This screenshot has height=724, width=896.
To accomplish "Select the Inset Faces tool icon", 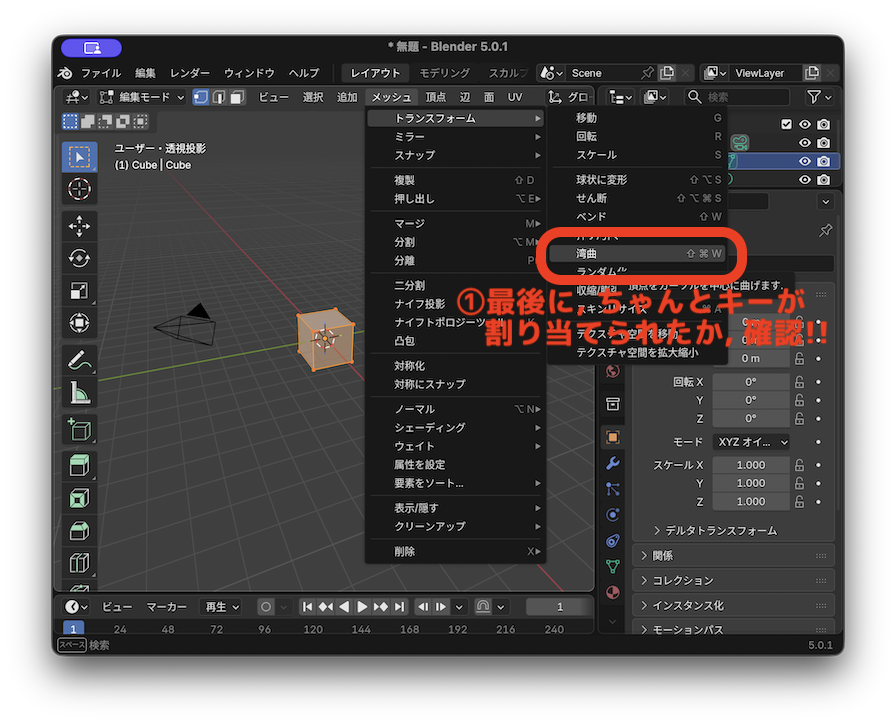I will [x=79, y=498].
